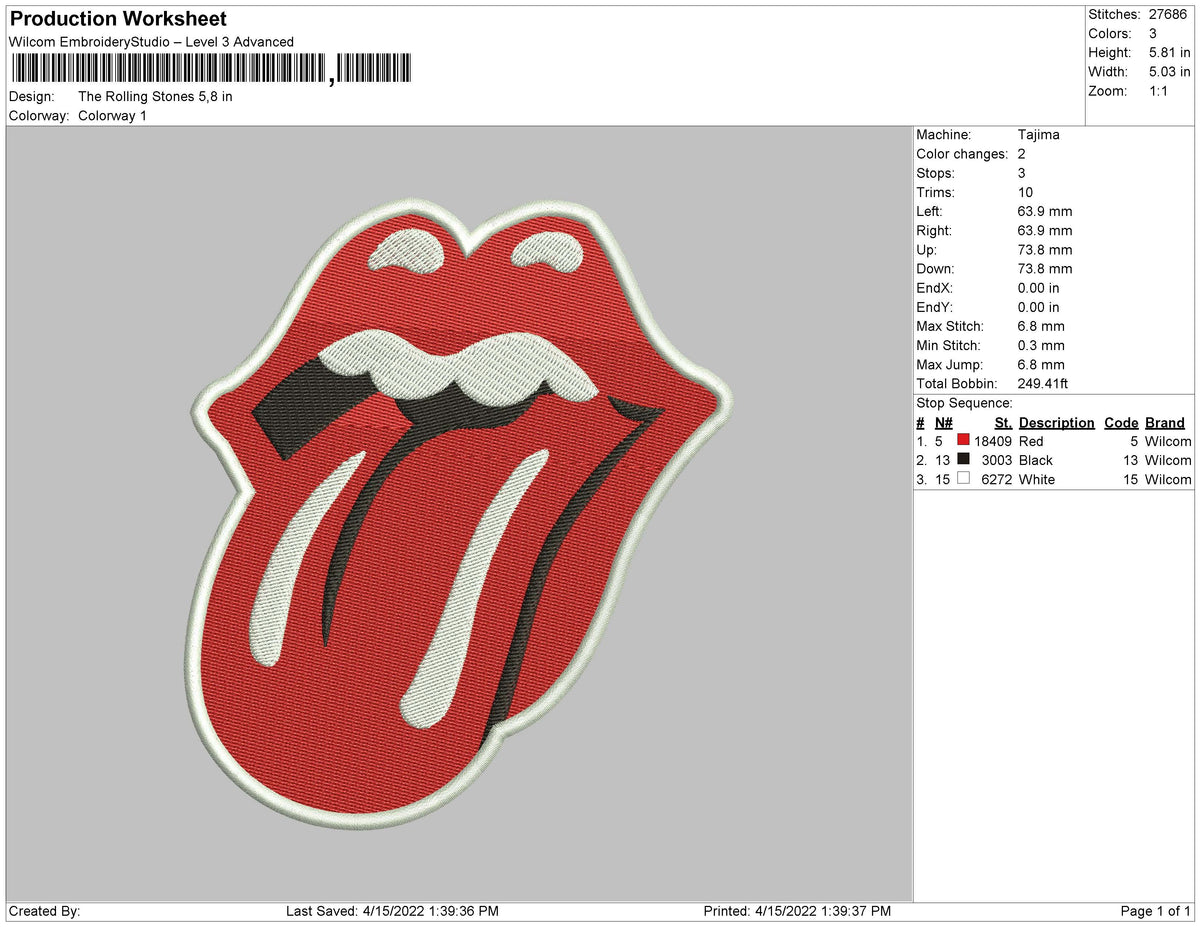Click the 'Black' description text

pyautogui.click(x=1036, y=460)
